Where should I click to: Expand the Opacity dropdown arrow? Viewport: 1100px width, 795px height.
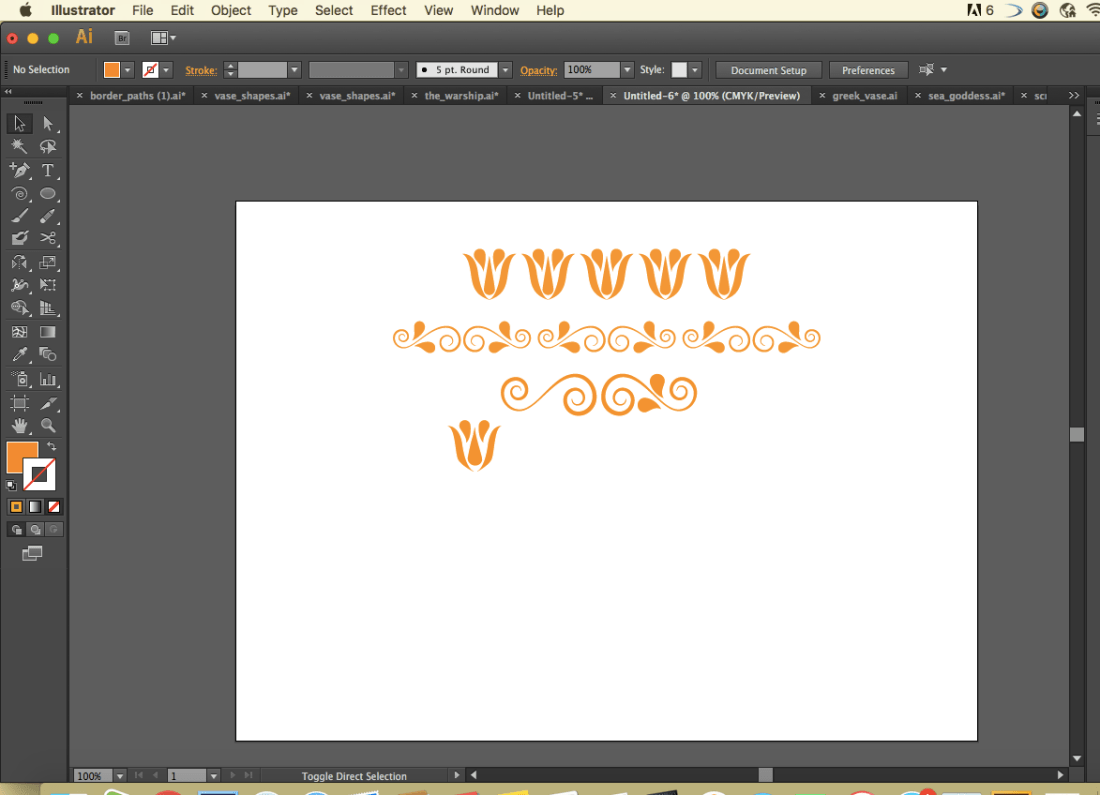pos(627,69)
